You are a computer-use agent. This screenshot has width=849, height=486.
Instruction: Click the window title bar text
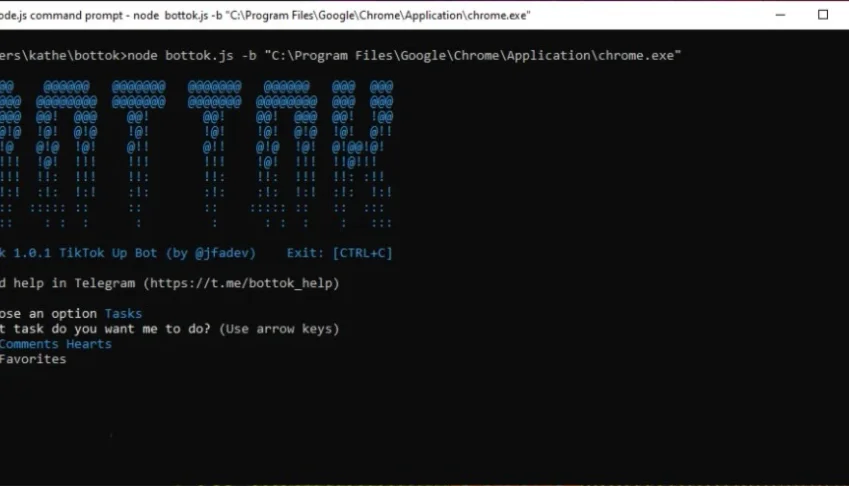(x=265, y=16)
